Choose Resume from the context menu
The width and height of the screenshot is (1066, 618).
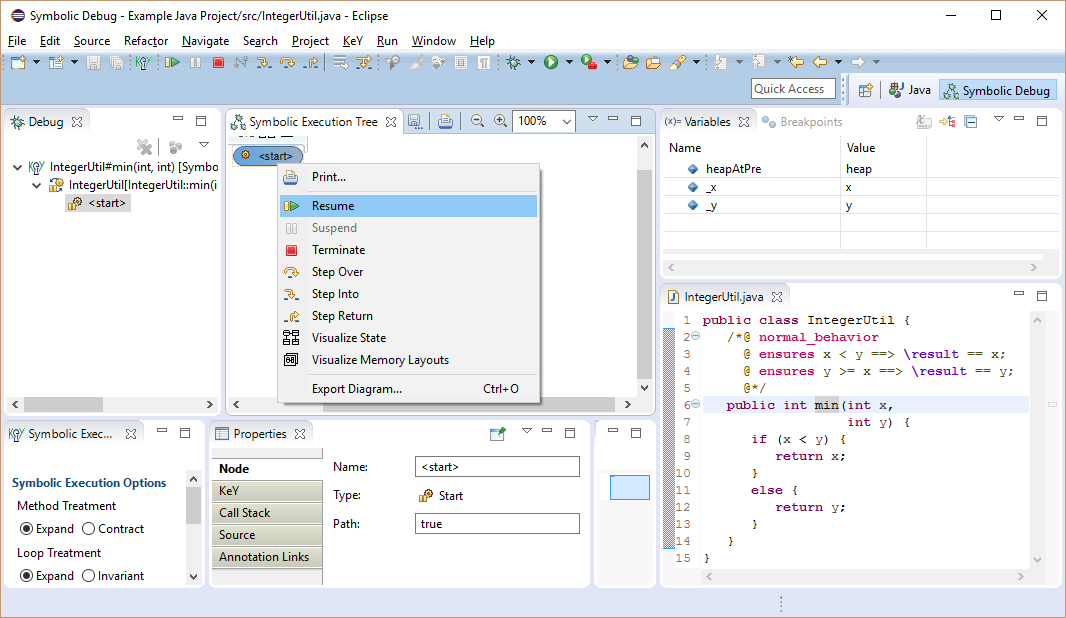[409, 206]
